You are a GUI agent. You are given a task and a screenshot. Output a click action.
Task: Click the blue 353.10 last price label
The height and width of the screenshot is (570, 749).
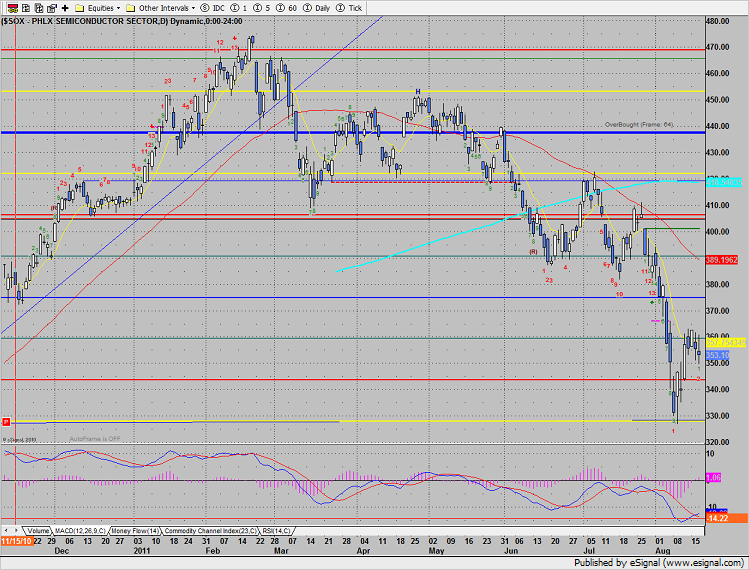coord(717,355)
